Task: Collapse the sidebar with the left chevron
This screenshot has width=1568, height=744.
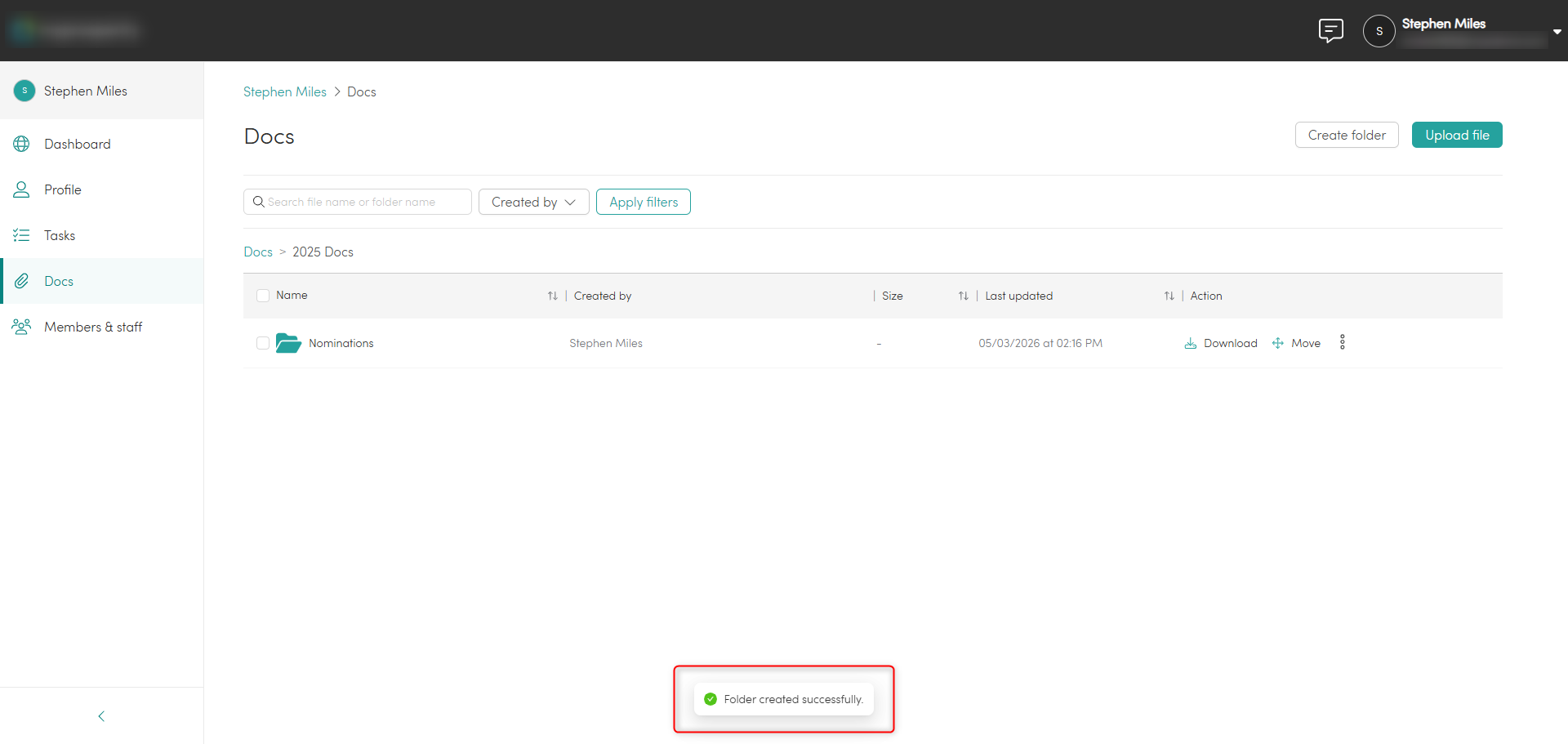Action: (x=101, y=716)
